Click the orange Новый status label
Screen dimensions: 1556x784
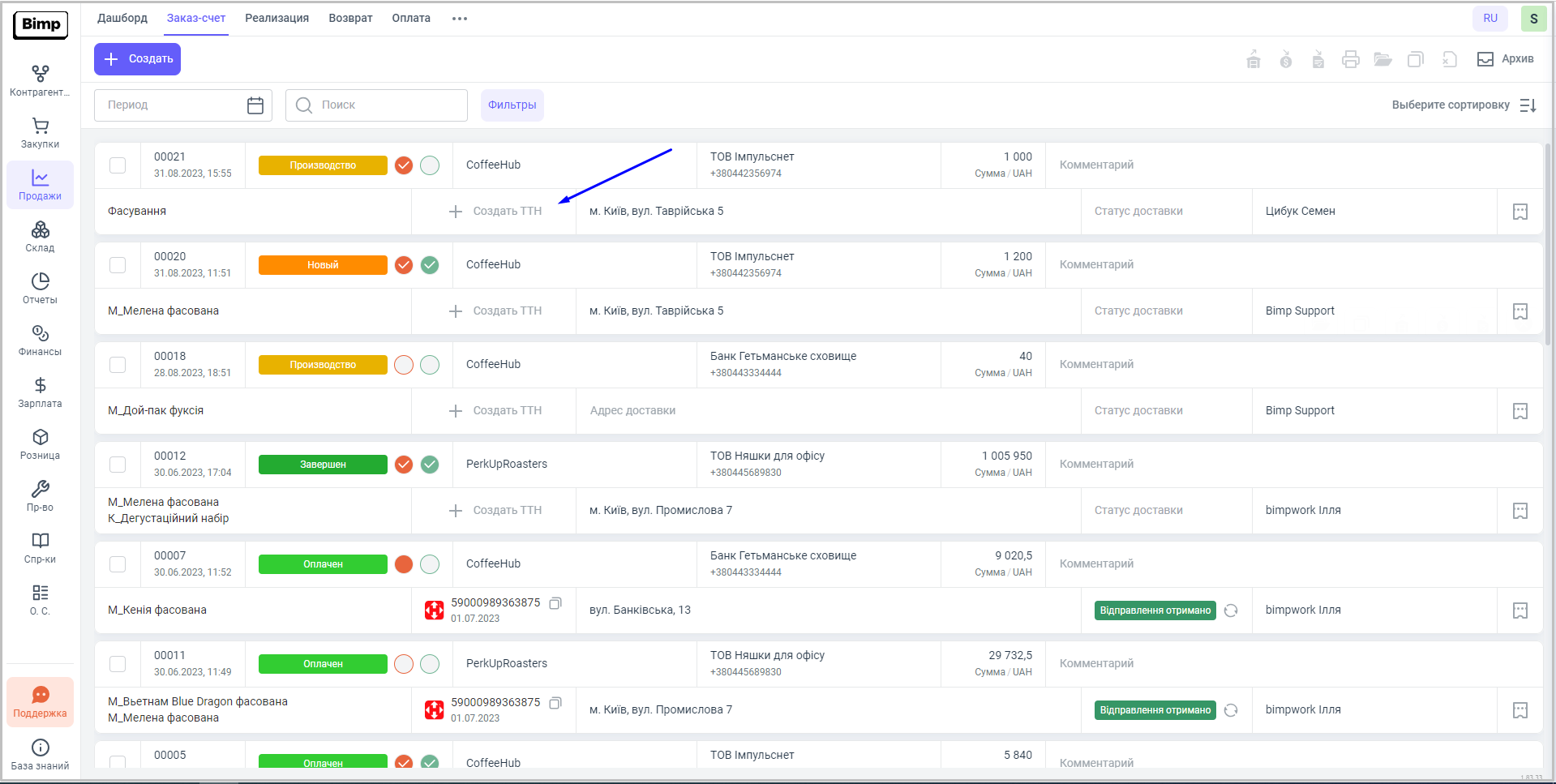click(x=323, y=265)
